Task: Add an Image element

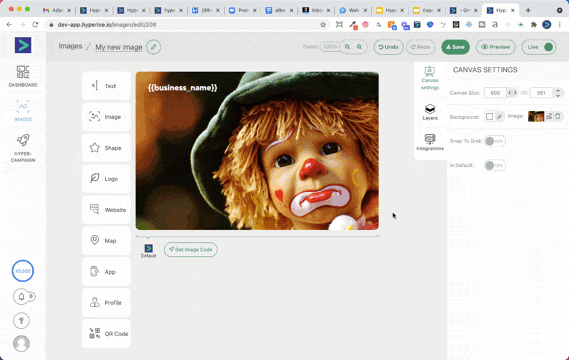Action: coord(106,117)
